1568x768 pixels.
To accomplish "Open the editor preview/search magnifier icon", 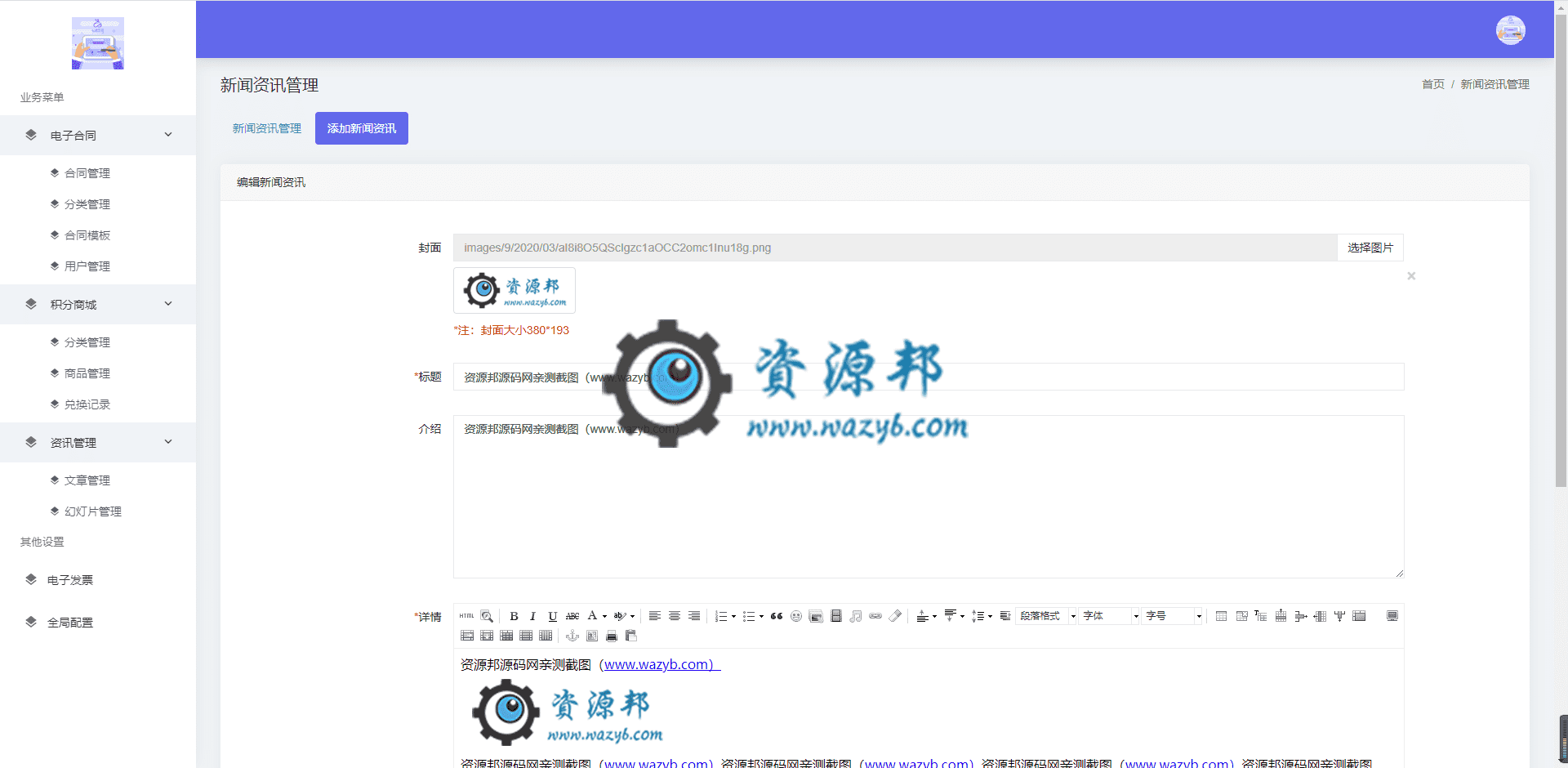I will (487, 616).
